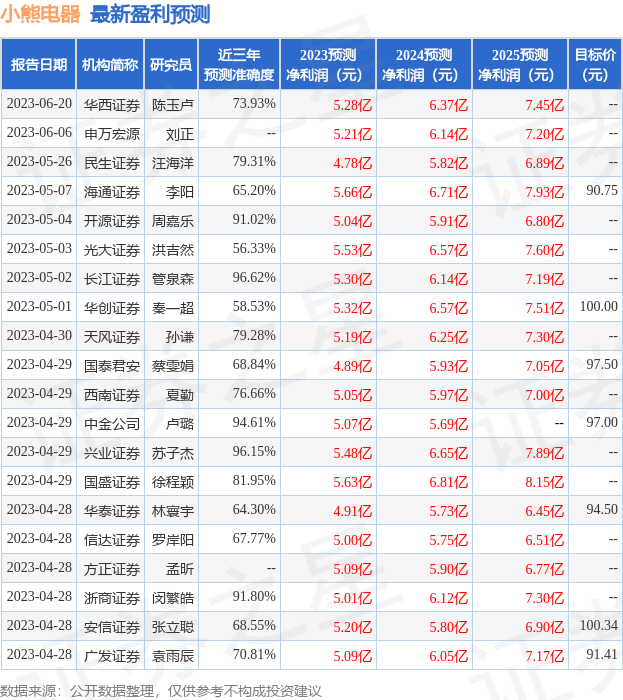
Task: Select the 2023预测净利润 column header
Action: click(x=328, y=64)
